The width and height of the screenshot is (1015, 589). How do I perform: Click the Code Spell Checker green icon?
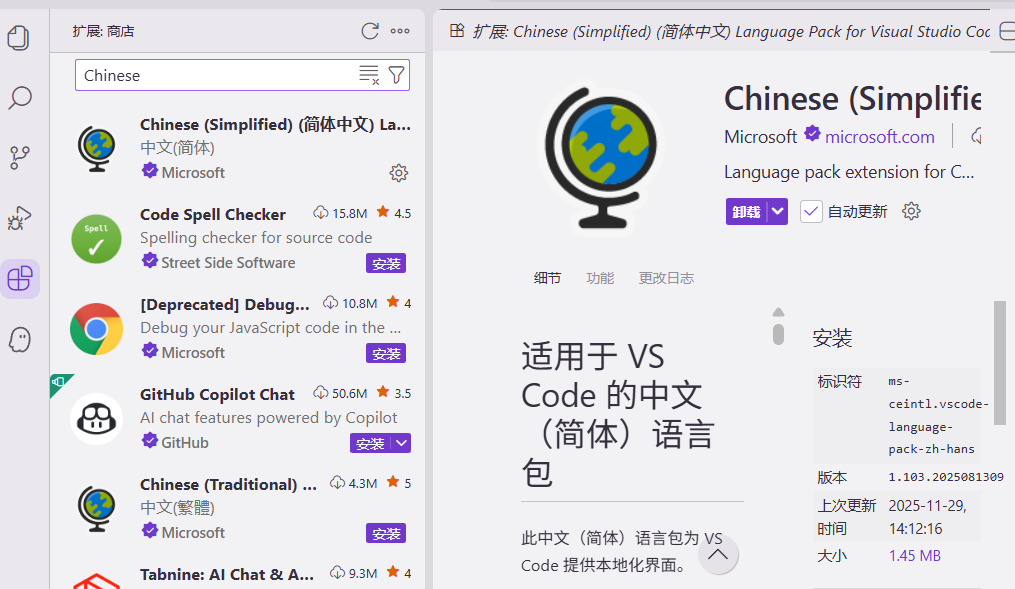[x=96, y=239]
